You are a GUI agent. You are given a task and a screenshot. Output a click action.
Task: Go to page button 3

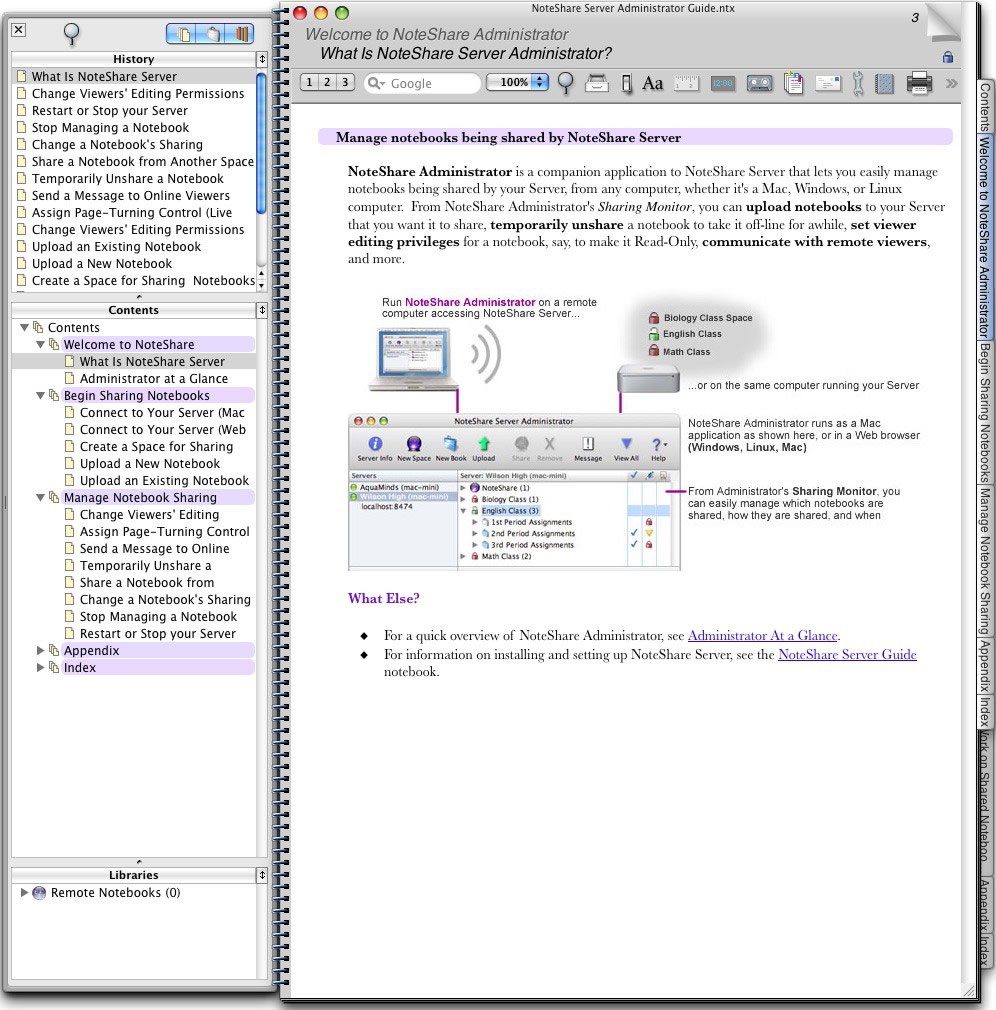[x=345, y=82]
